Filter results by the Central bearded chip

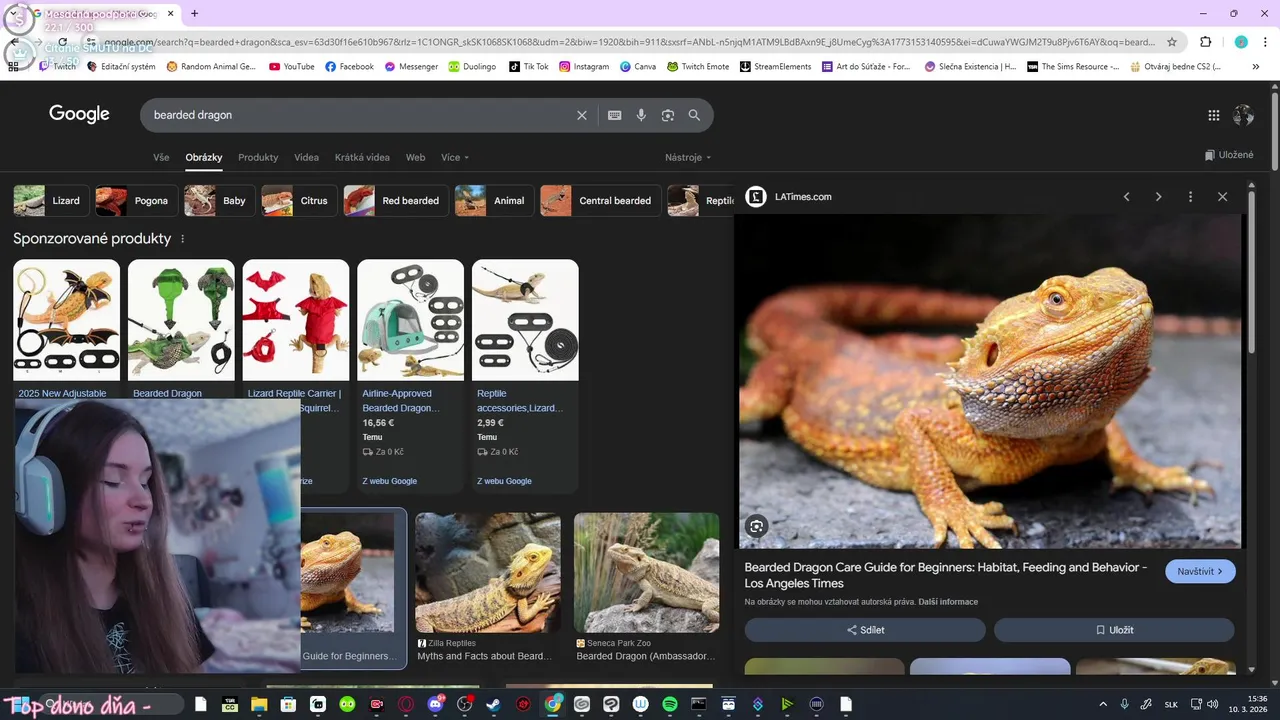[x=601, y=201]
